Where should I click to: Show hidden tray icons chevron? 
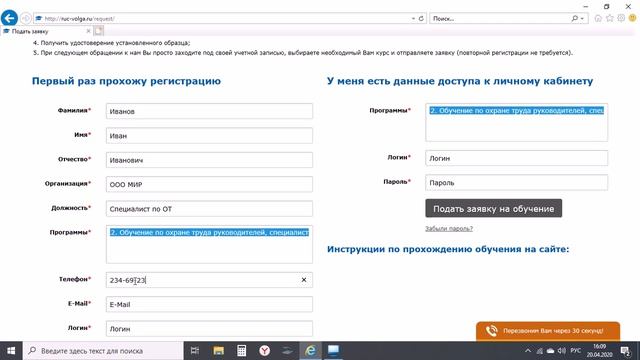coord(528,351)
